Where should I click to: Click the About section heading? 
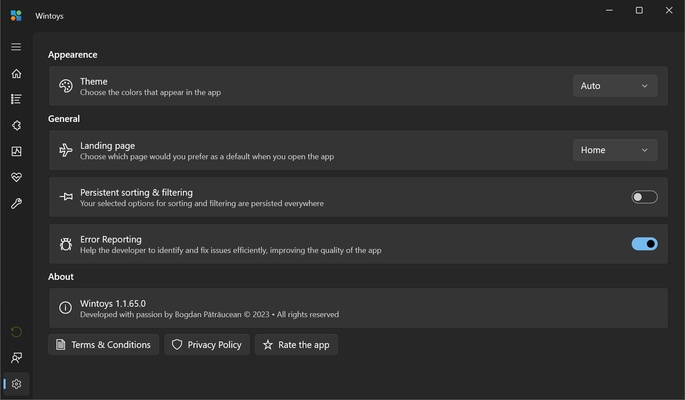click(61, 277)
